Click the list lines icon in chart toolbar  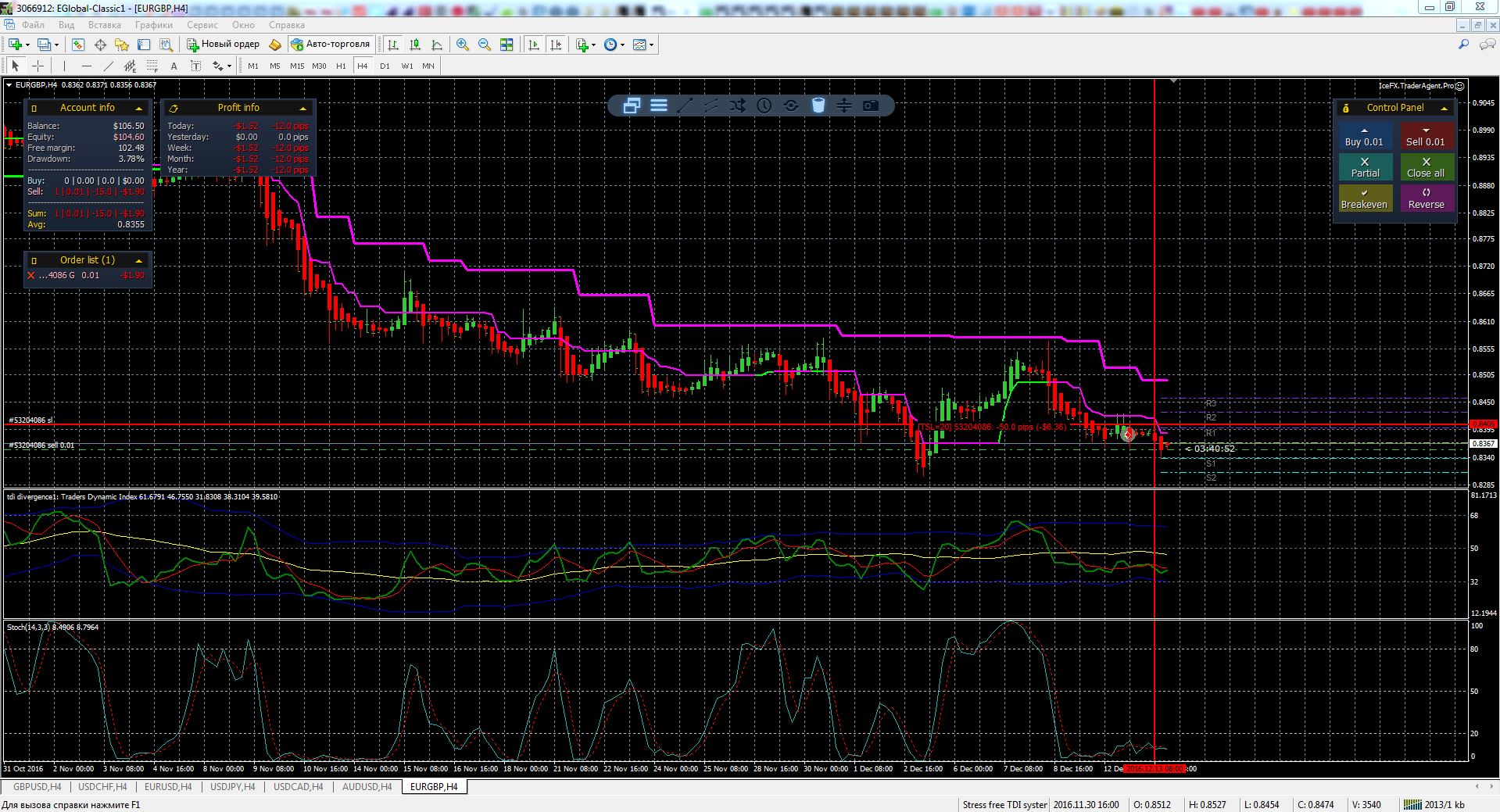click(659, 105)
